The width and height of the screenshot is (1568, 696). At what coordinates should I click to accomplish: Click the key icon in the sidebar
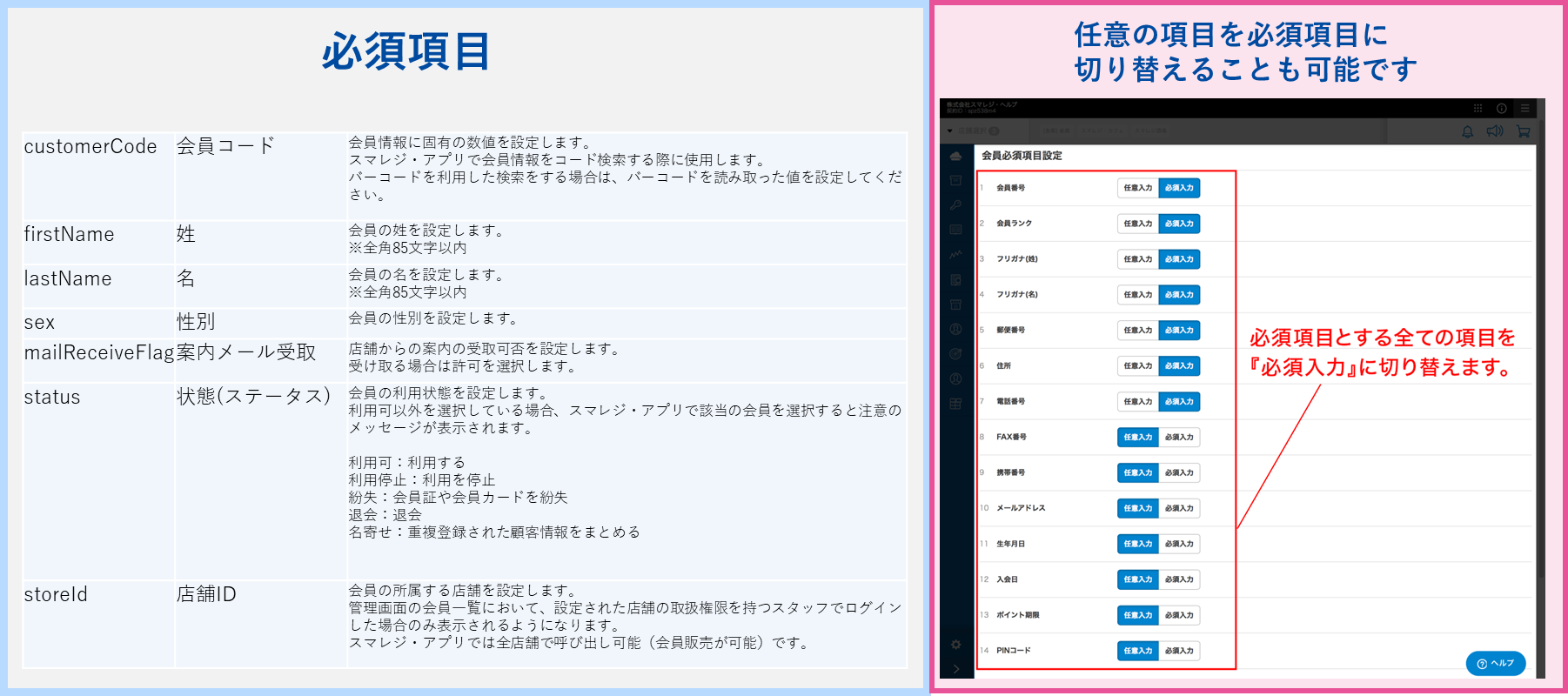pos(955,205)
